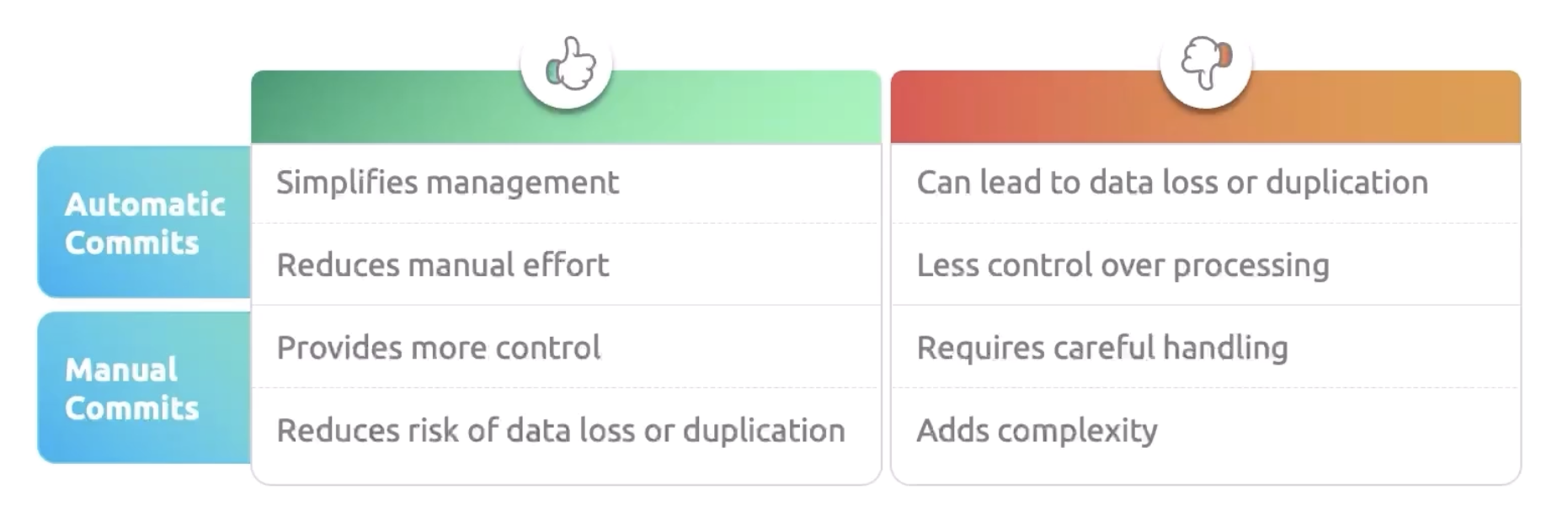This screenshot has height=517, width=1568.
Task: Select the Manual Commits row label
Action: click(133, 388)
